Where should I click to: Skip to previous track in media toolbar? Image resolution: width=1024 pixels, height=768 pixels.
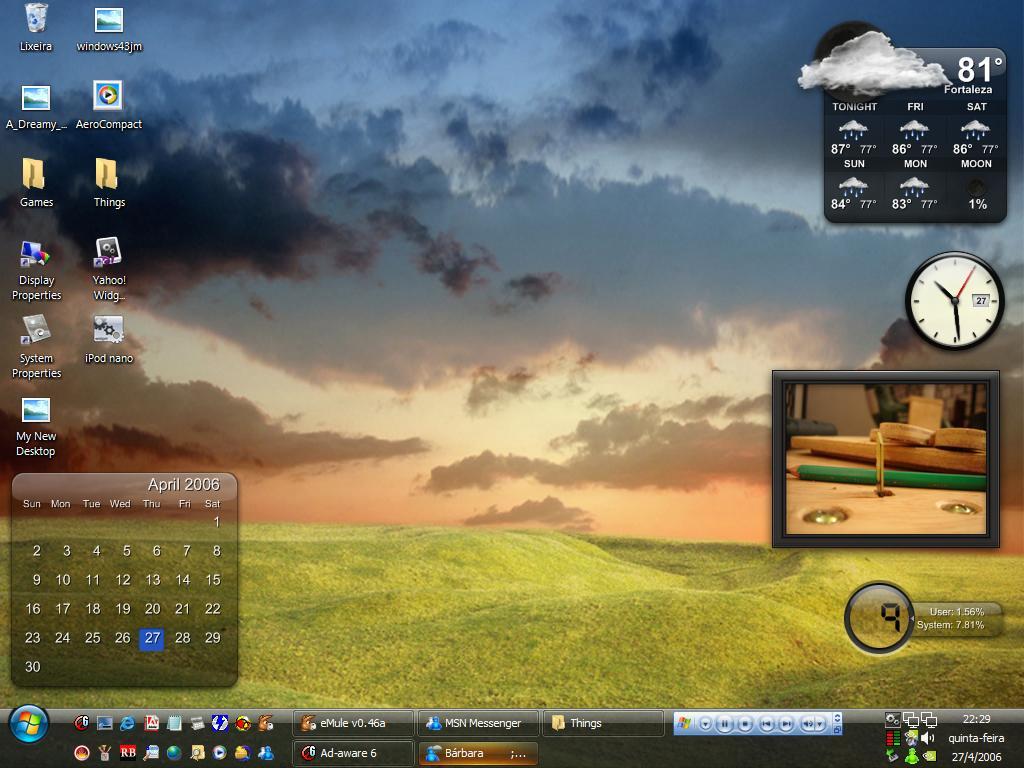(x=767, y=724)
